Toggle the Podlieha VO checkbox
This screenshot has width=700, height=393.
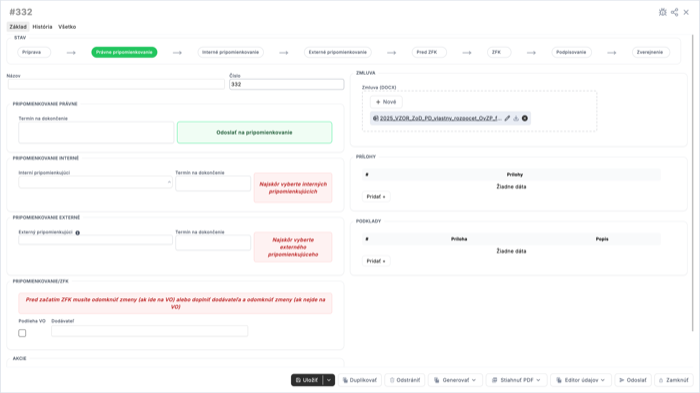[22, 333]
